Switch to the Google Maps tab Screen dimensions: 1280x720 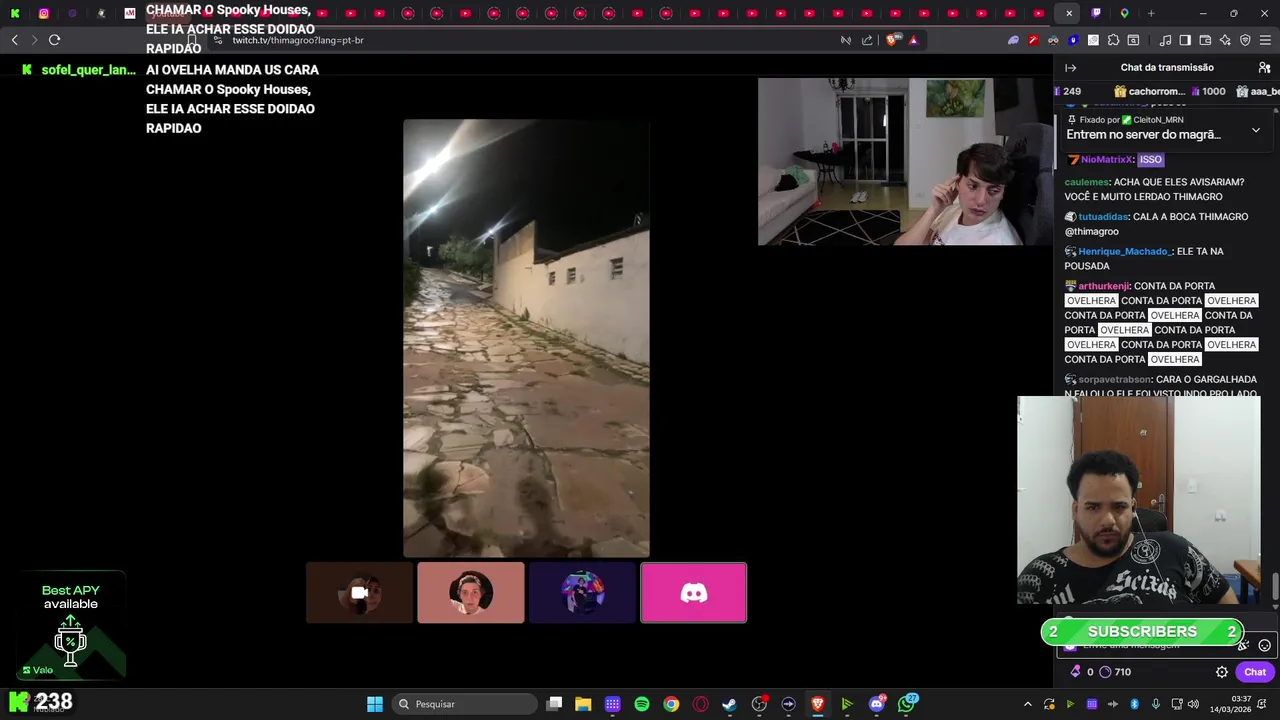1124,13
